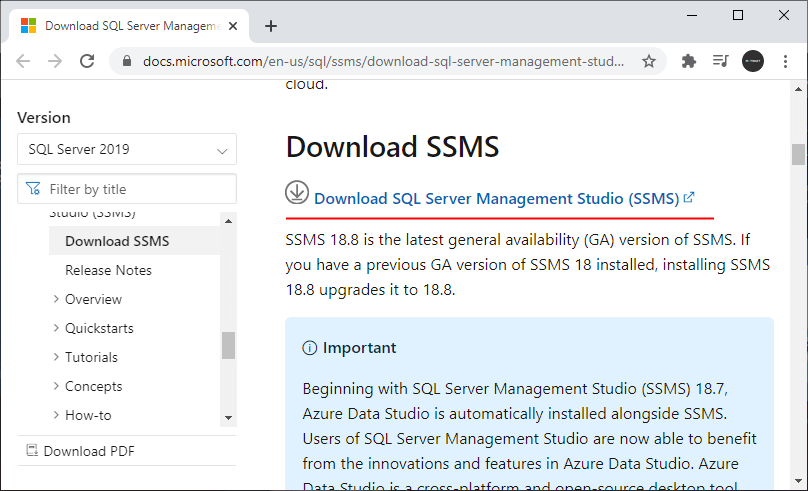
Task: Open the Extensions puzzle piece icon
Action: [688, 61]
